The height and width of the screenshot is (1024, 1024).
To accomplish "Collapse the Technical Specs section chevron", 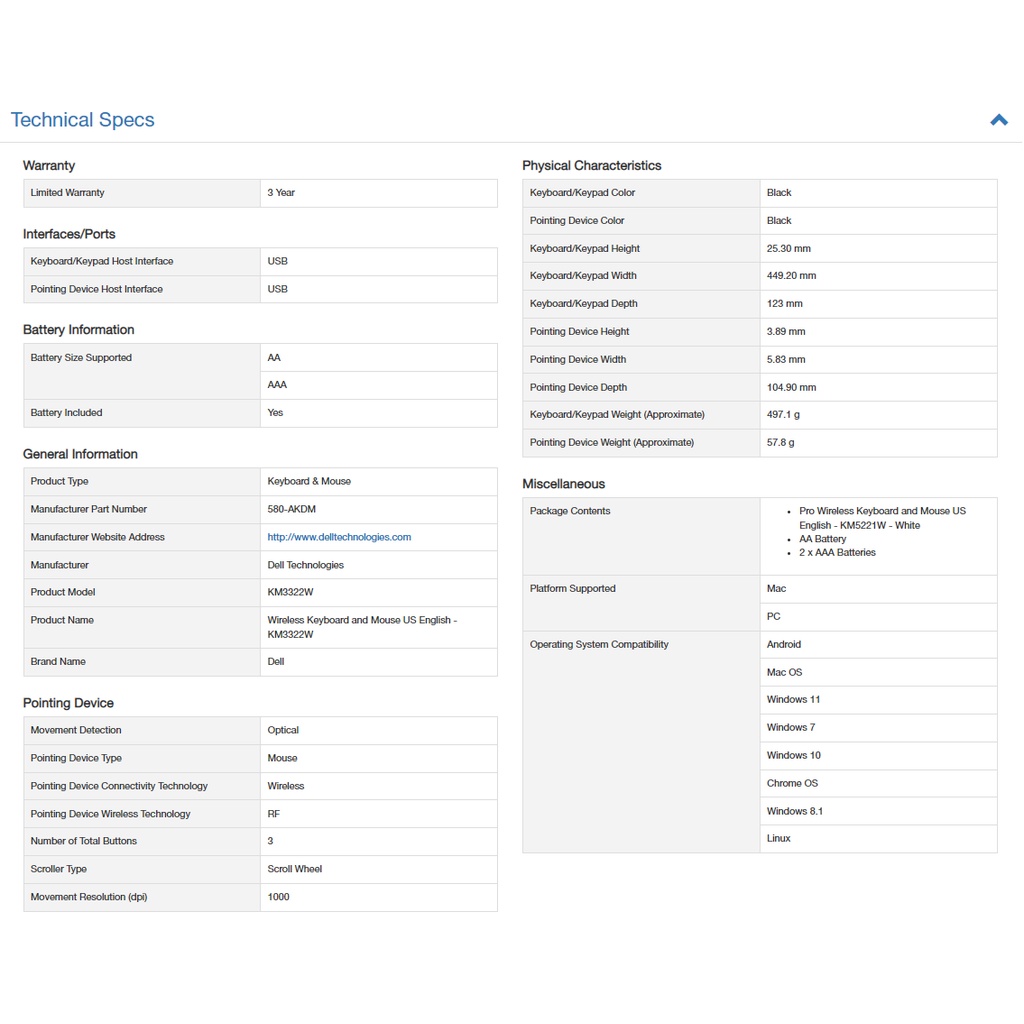I will point(998,120).
